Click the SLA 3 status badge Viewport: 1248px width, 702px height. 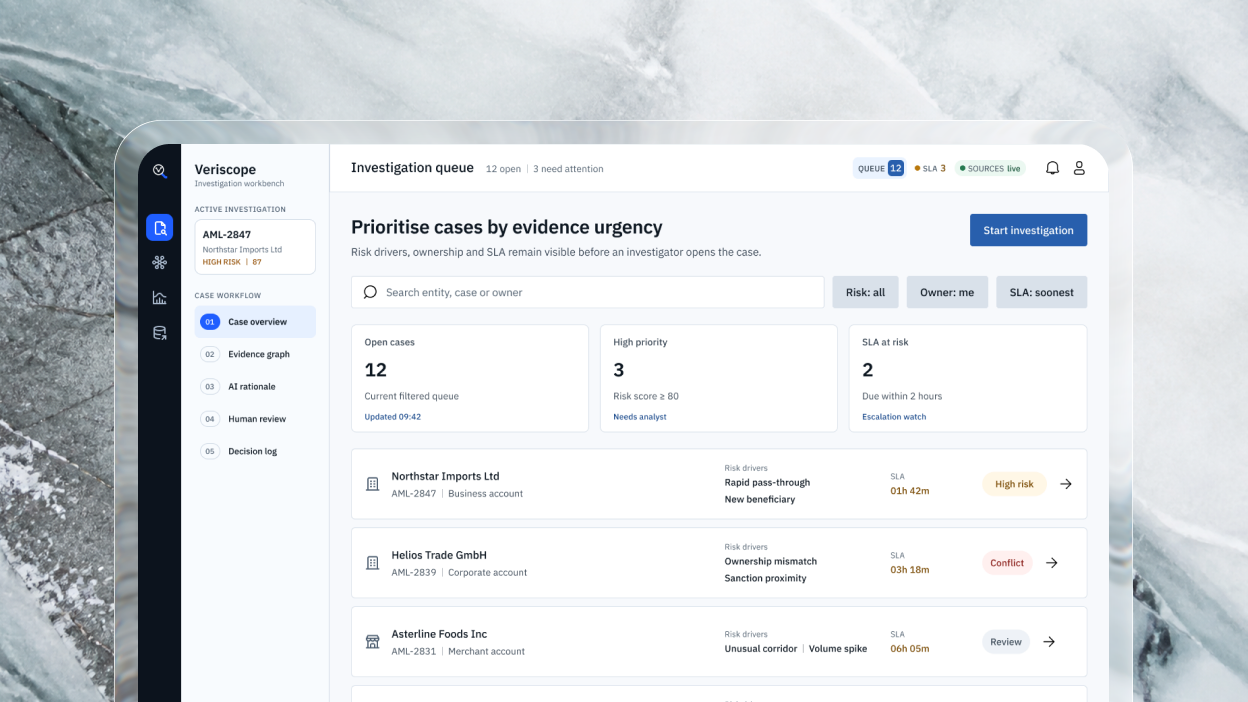coord(930,168)
